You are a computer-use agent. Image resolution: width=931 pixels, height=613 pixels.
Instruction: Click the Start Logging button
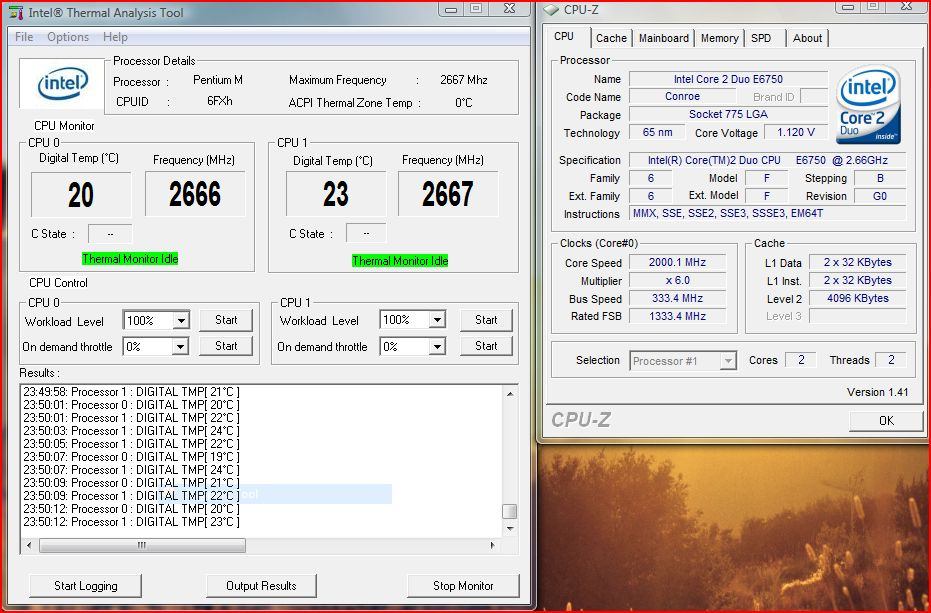pos(86,586)
